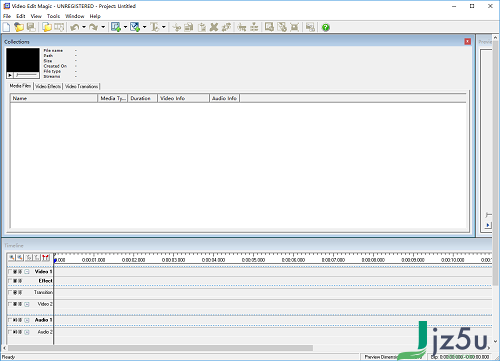
Task: Sort by the Media Type column header
Action: [x=113, y=98]
